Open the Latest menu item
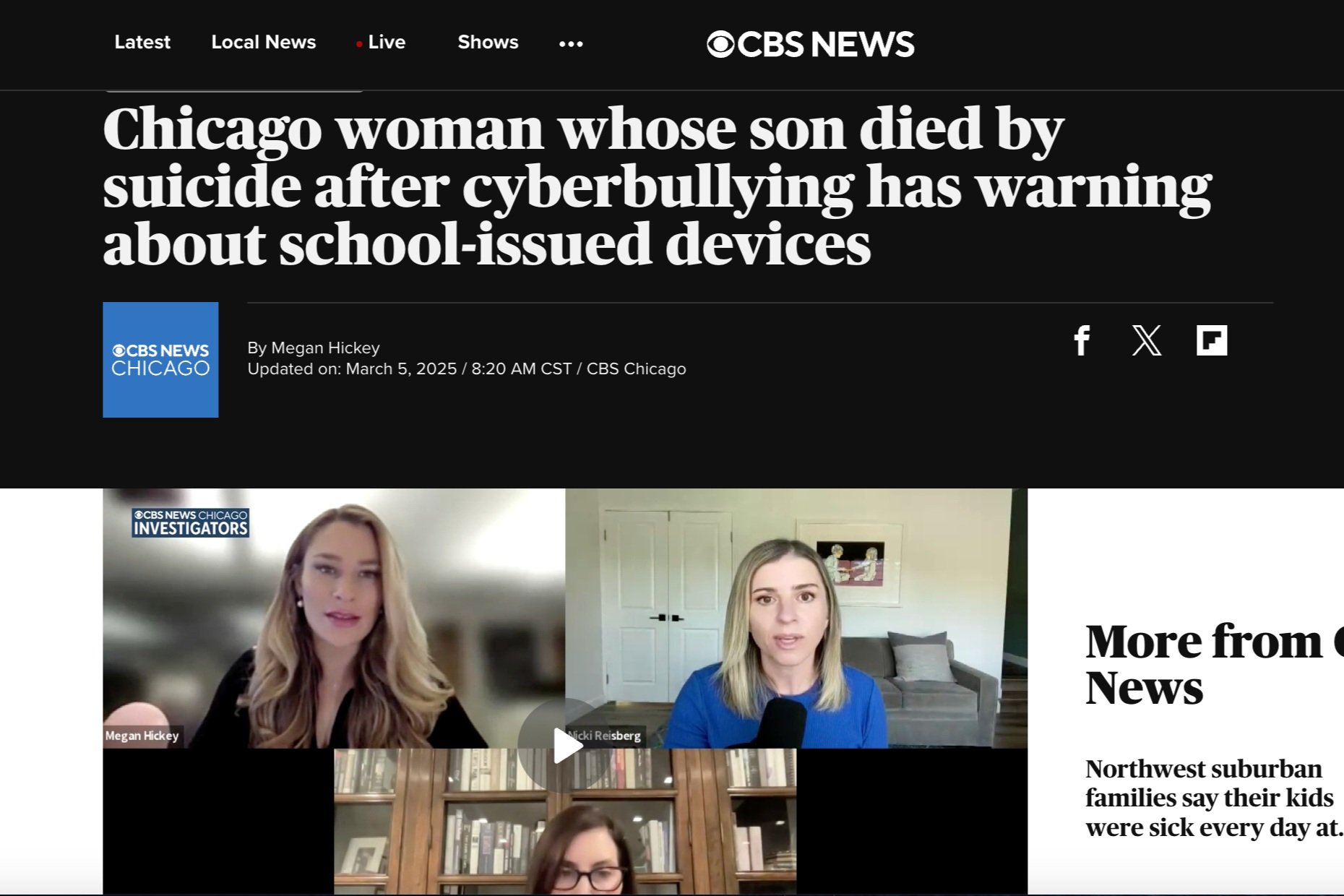Image resolution: width=1344 pixels, height=896 pixels. (x=142, y=43)
